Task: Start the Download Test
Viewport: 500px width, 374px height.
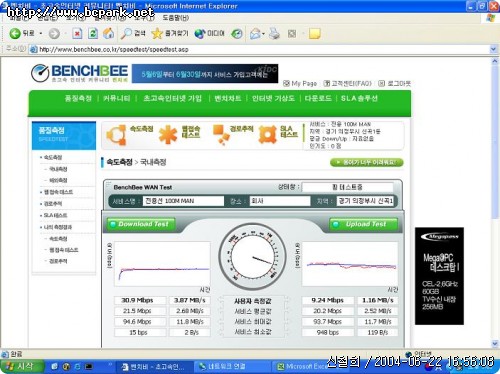Action: [x=141, y=224]
